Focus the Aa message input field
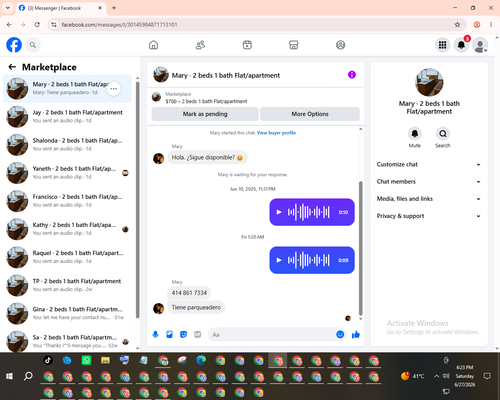Screen dimensions: 500x400 click(x=277, y=334)
